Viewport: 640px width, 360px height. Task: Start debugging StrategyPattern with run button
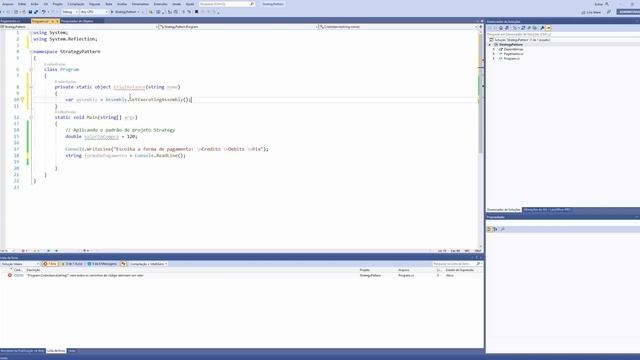[x=124, y=12]
